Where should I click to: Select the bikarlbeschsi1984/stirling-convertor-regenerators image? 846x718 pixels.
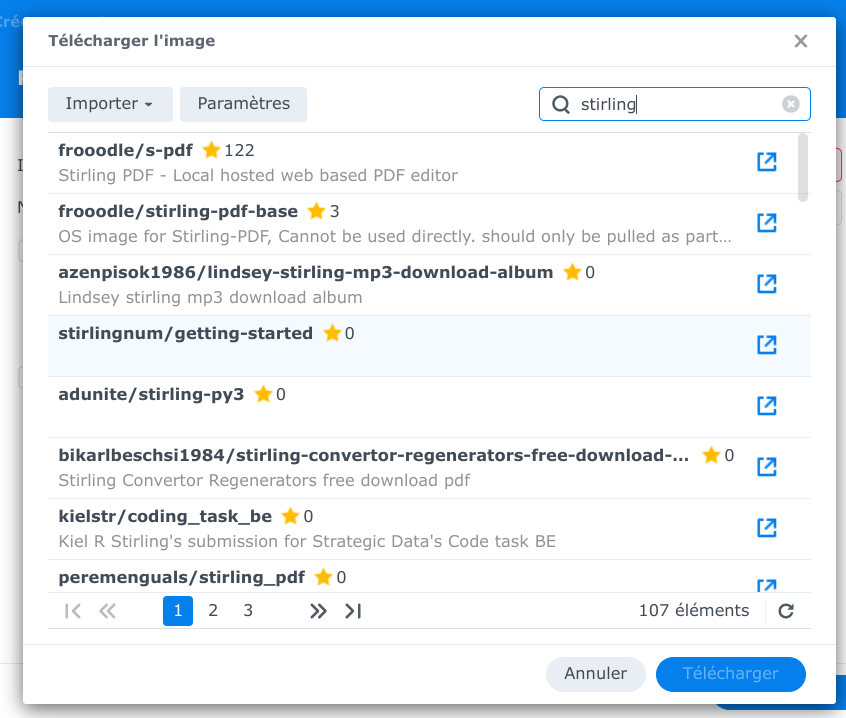click(x=429, y=468)
